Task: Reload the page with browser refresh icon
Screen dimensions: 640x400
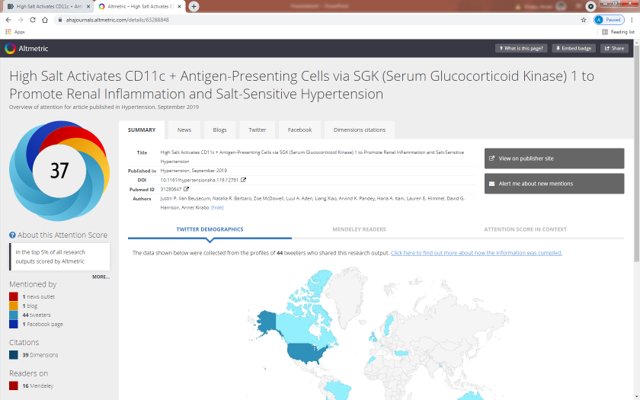Action: point(33,20)
